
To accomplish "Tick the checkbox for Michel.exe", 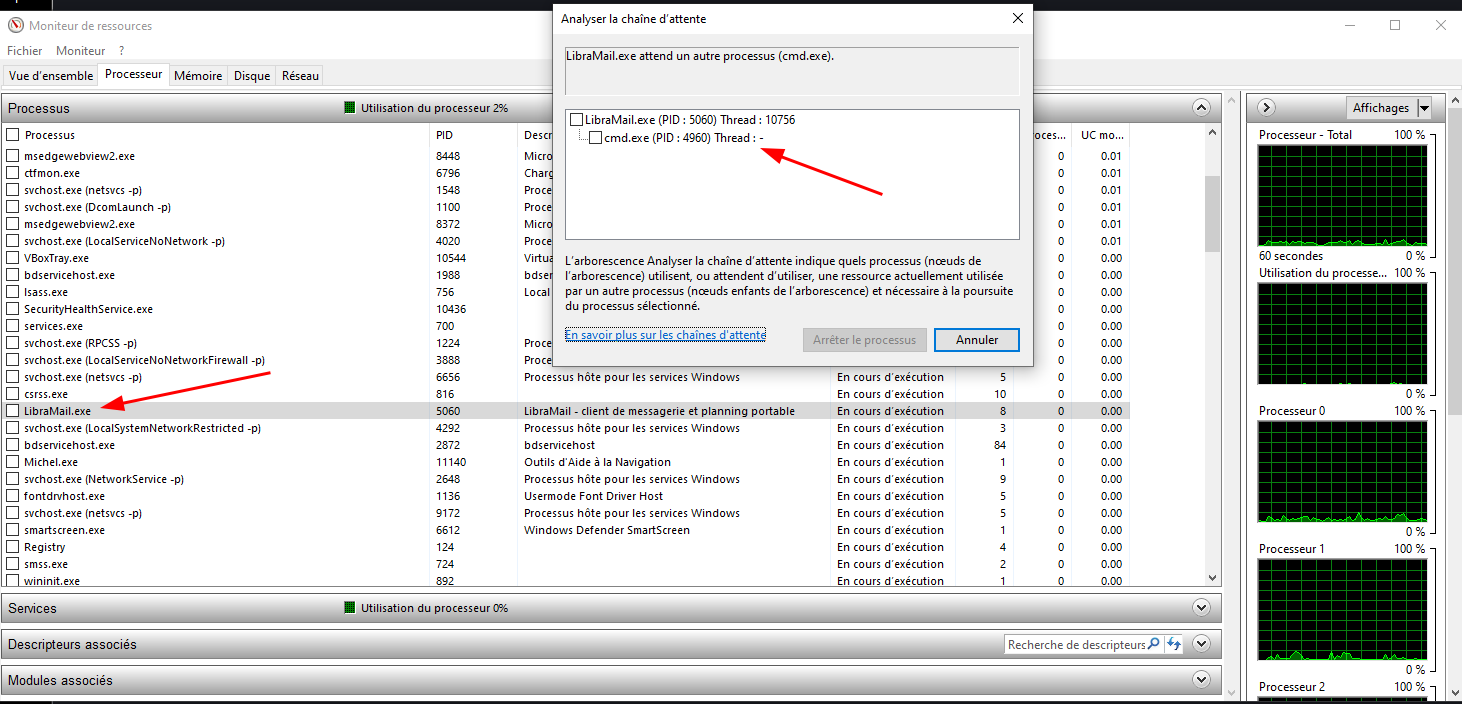I will [x=13, y=462].
